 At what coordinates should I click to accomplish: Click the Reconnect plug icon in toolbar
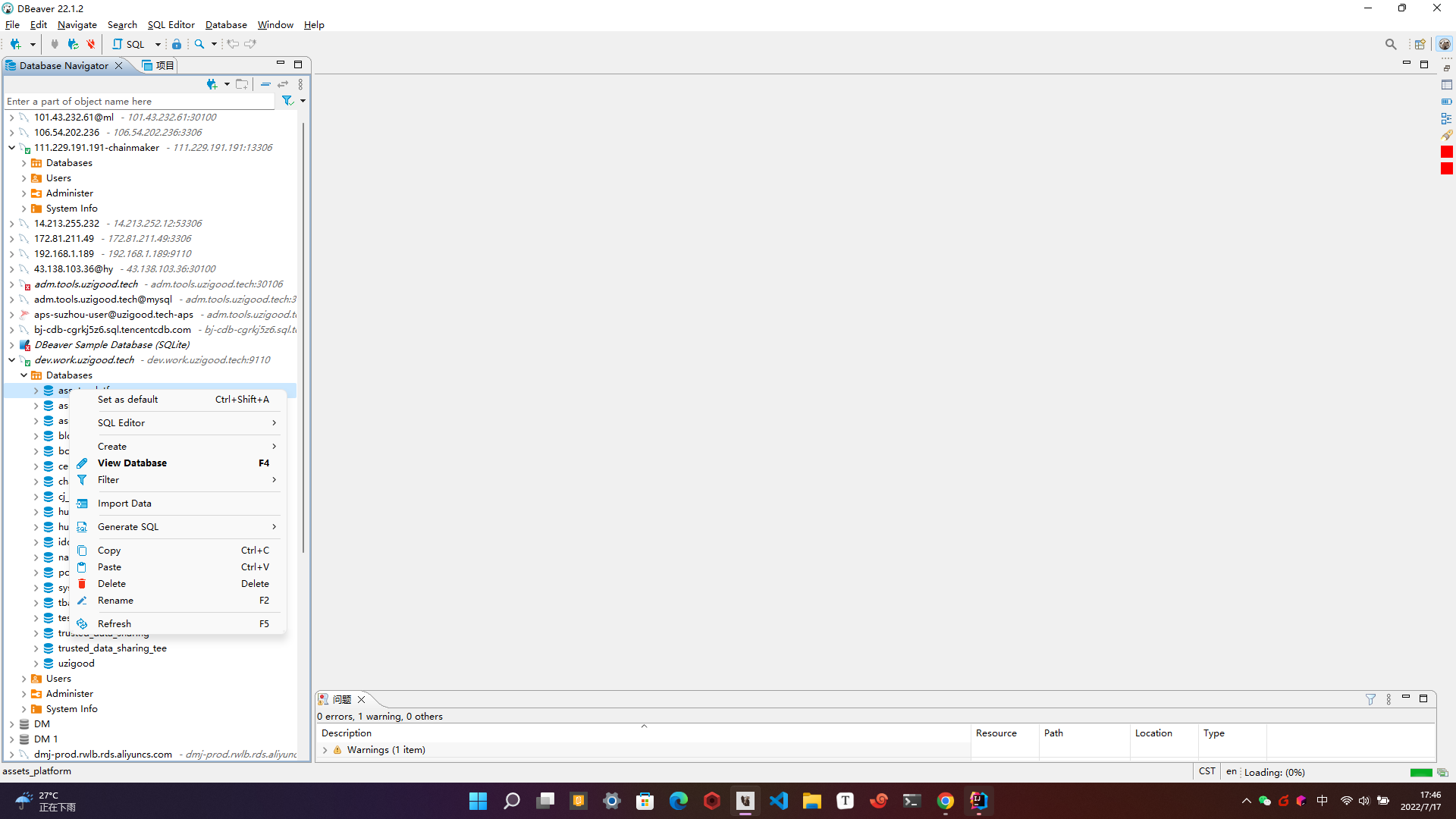pyautogui.click(x=73, y=44)
